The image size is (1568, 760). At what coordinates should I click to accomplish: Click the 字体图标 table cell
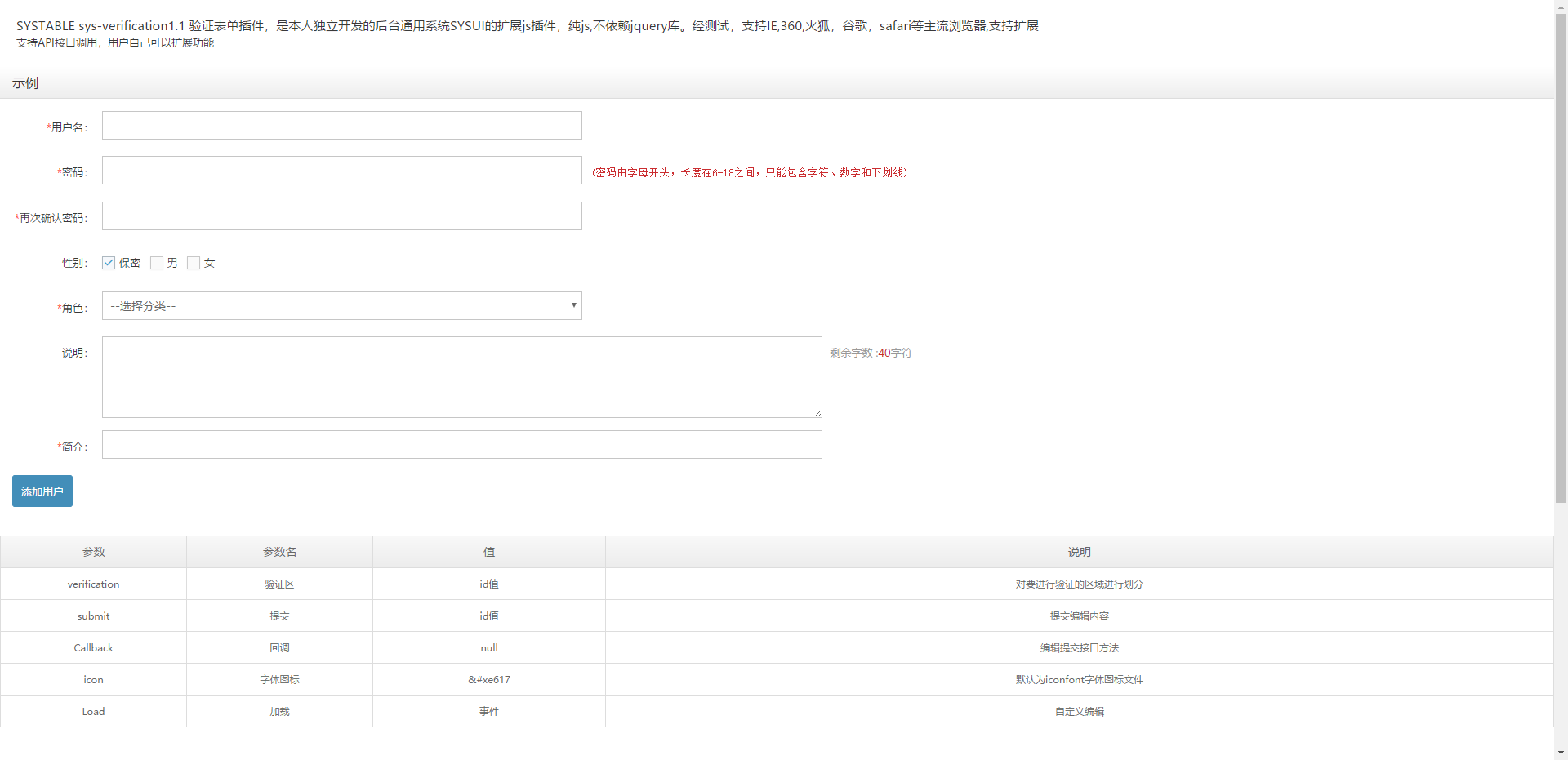point(279,679)
